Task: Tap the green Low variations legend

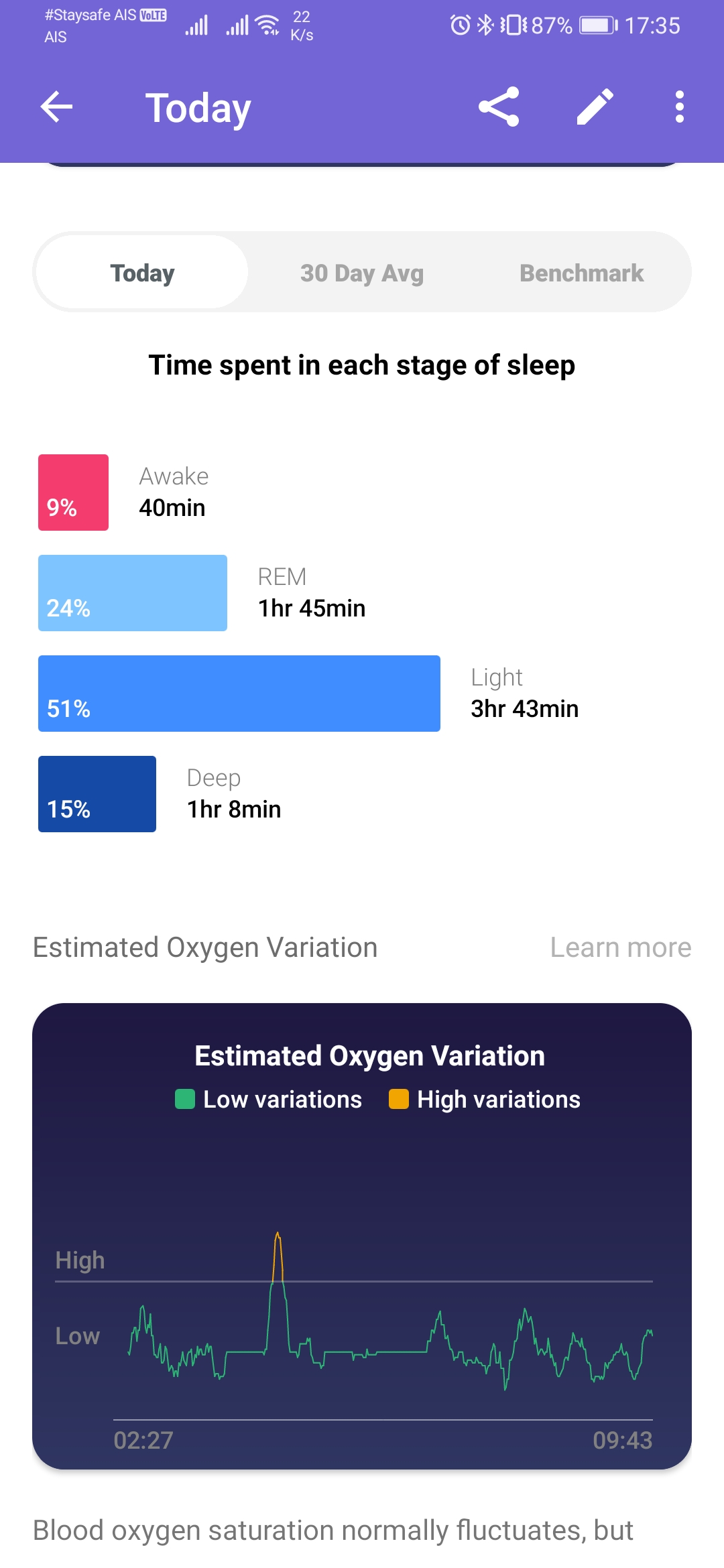Action: pos(268,1100)
